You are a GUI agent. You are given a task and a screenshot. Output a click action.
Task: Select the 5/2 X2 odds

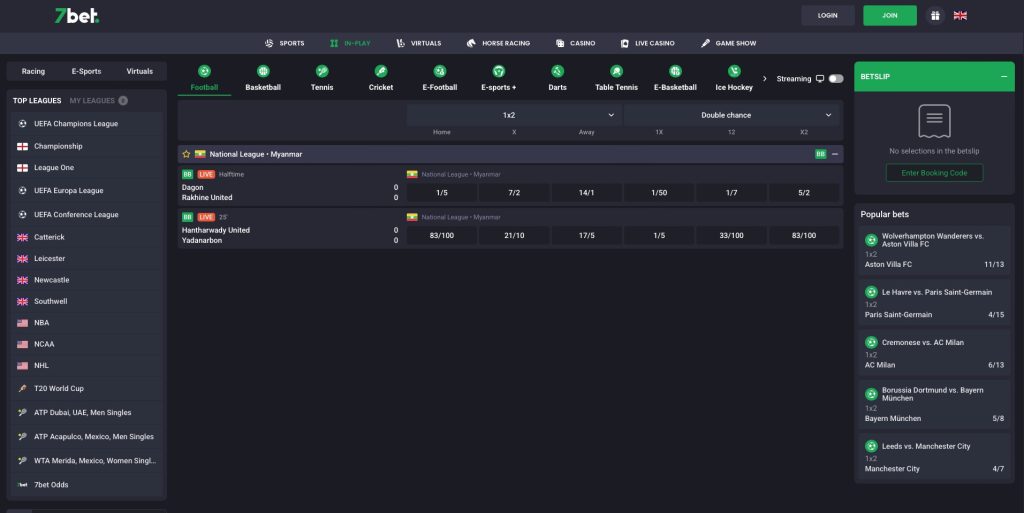tap(804, 193)
